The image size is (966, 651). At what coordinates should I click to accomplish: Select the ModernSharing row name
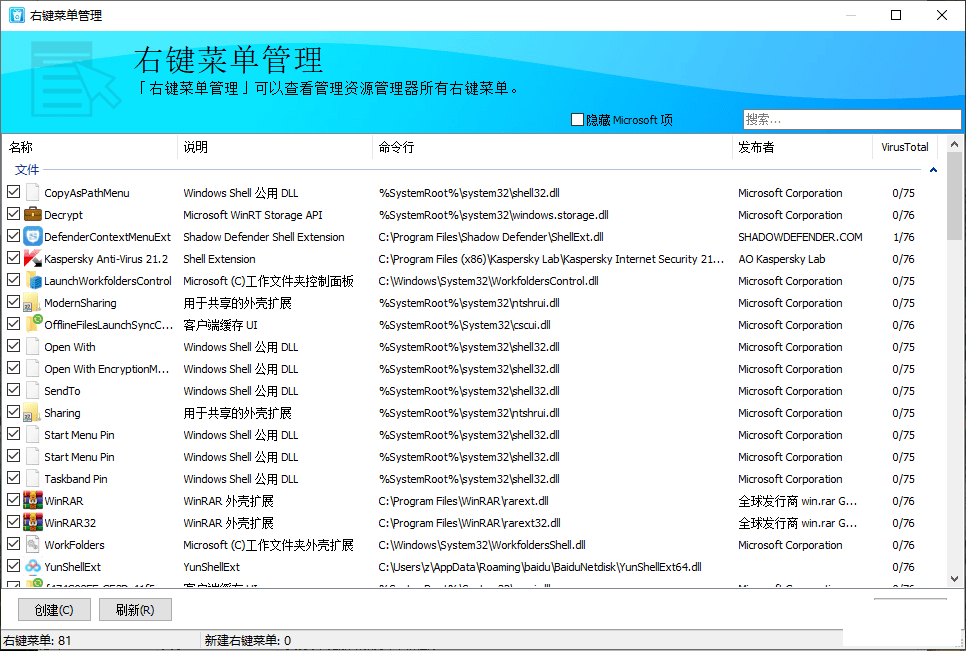tap(80, 303)
